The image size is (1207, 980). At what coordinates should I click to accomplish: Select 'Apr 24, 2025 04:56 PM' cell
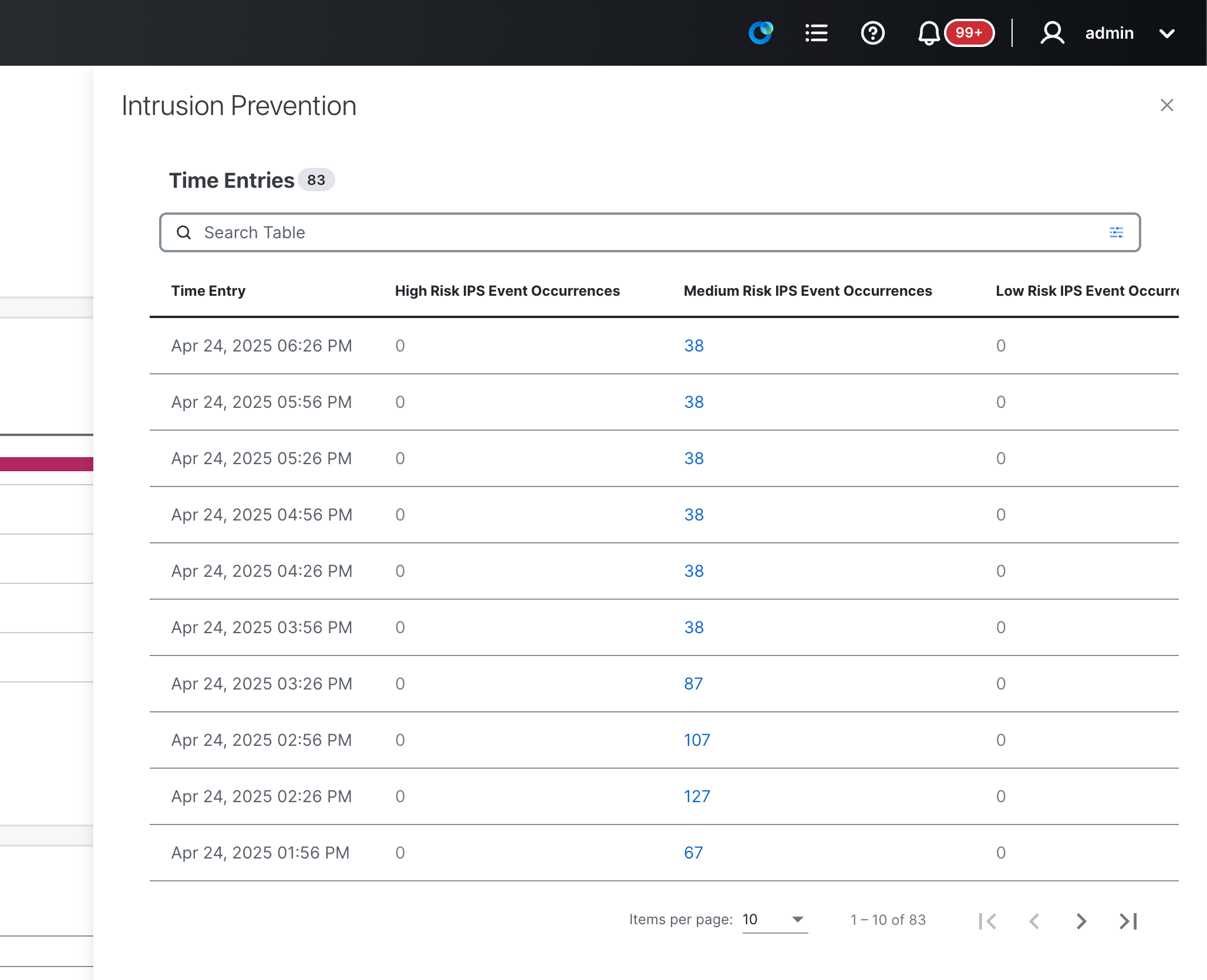pos(262,515)
